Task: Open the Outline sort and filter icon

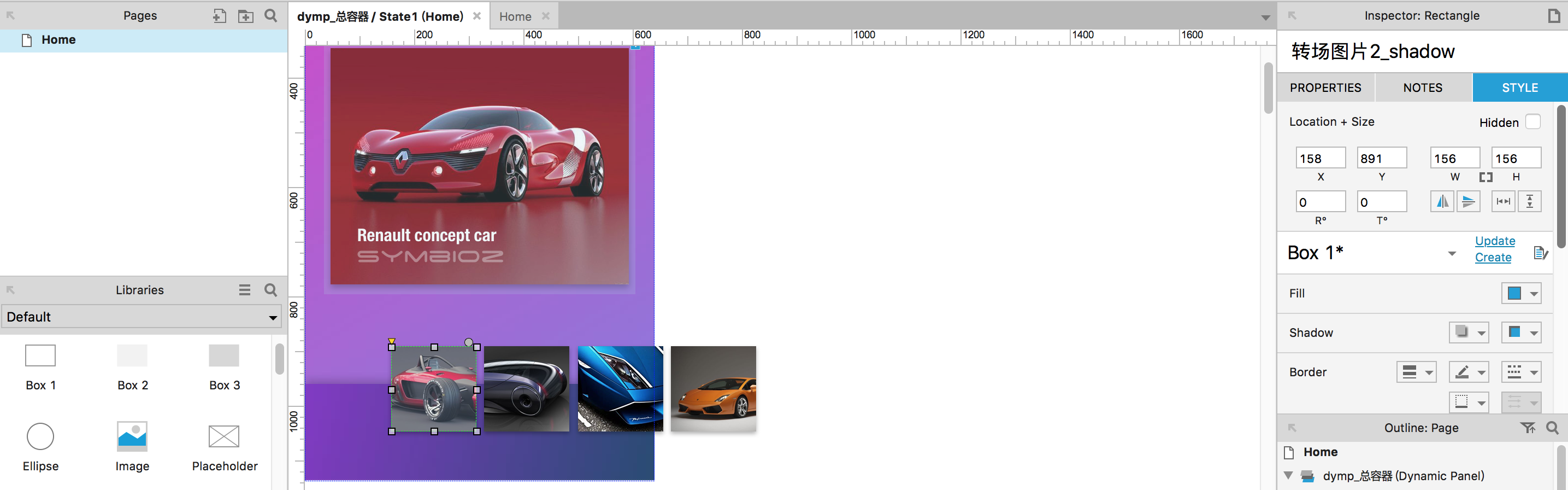Action: pos(1528,428)
